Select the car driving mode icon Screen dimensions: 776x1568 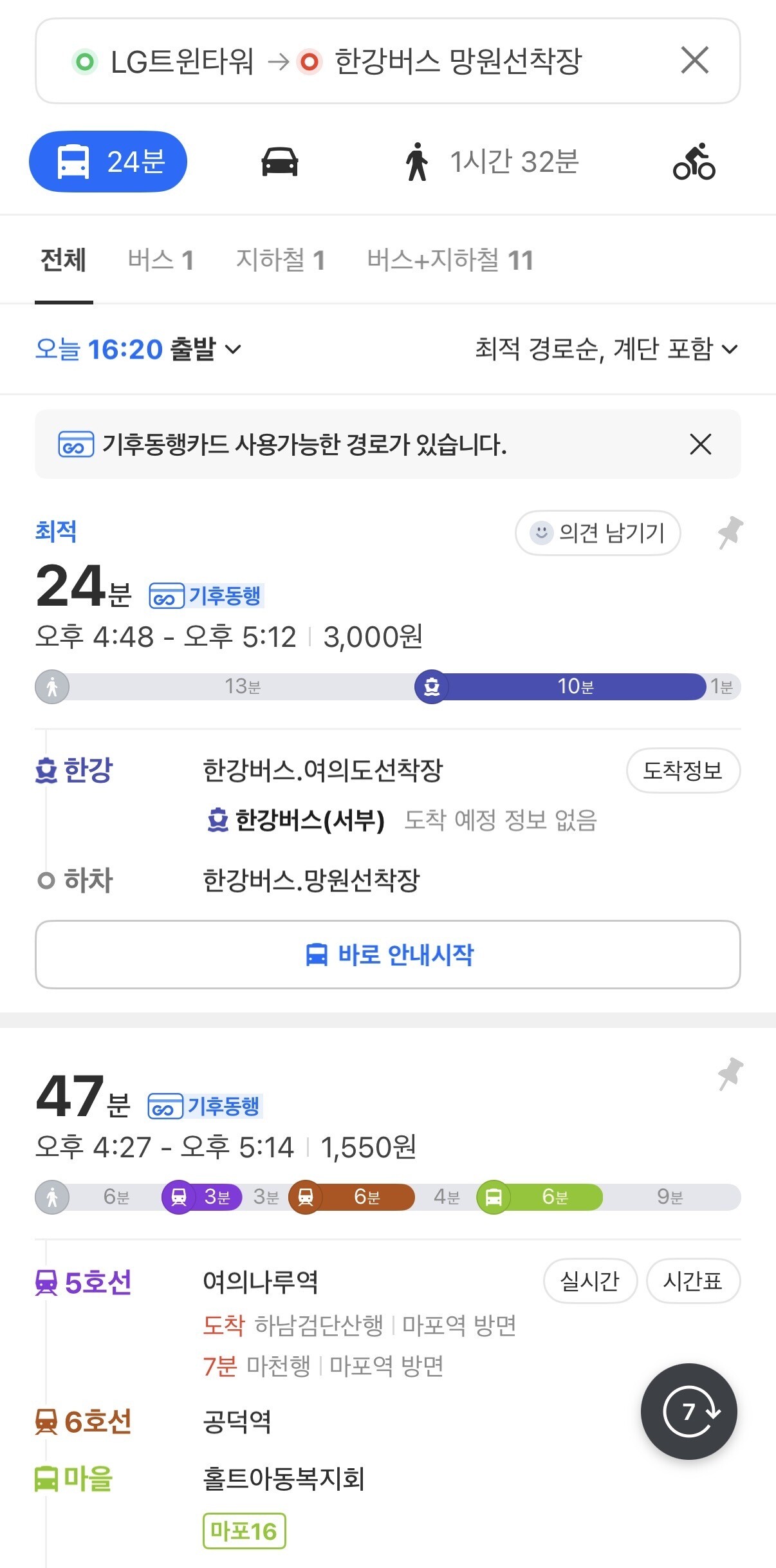click(279, 162)
